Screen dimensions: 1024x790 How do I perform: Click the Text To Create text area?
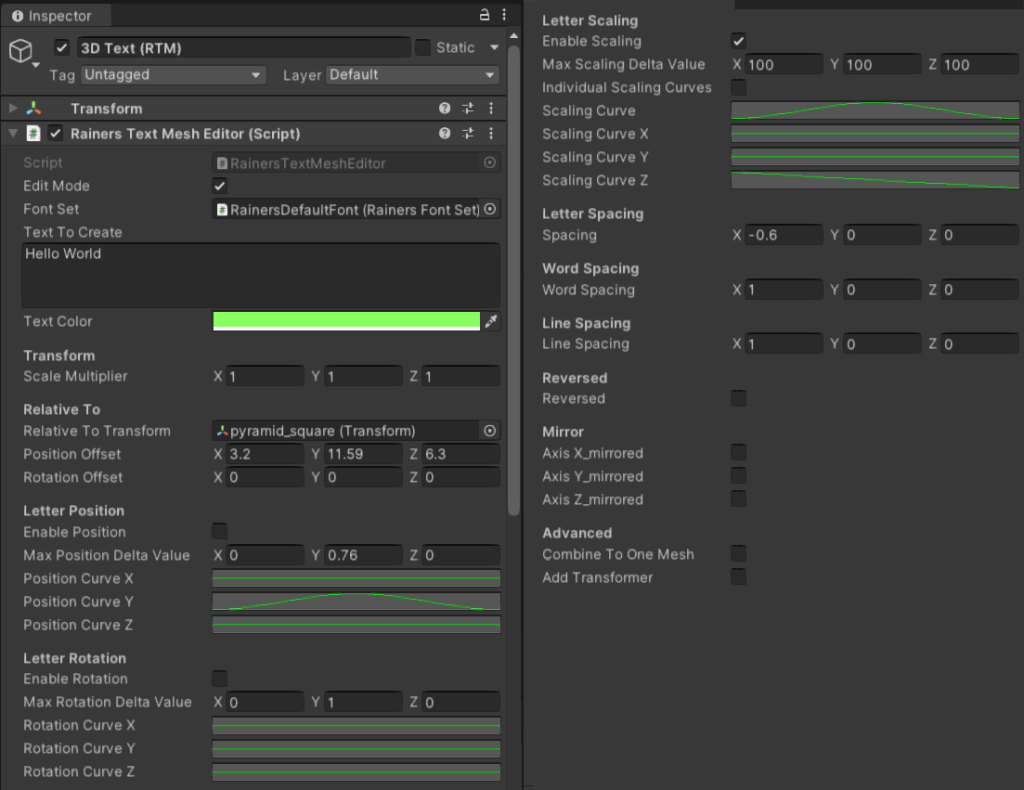[261, 275]
